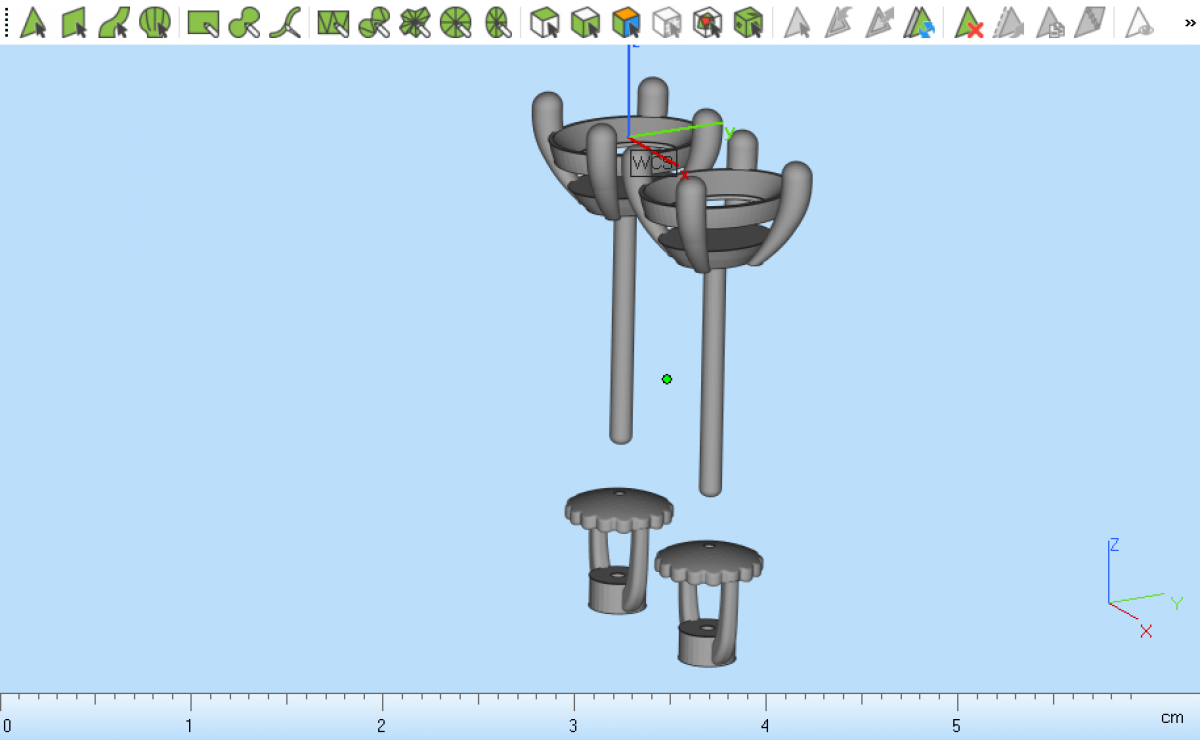Screen dimensions: 1200x740
Task: Click the triangle with blue refresh arrows
Action: (919, 22)
